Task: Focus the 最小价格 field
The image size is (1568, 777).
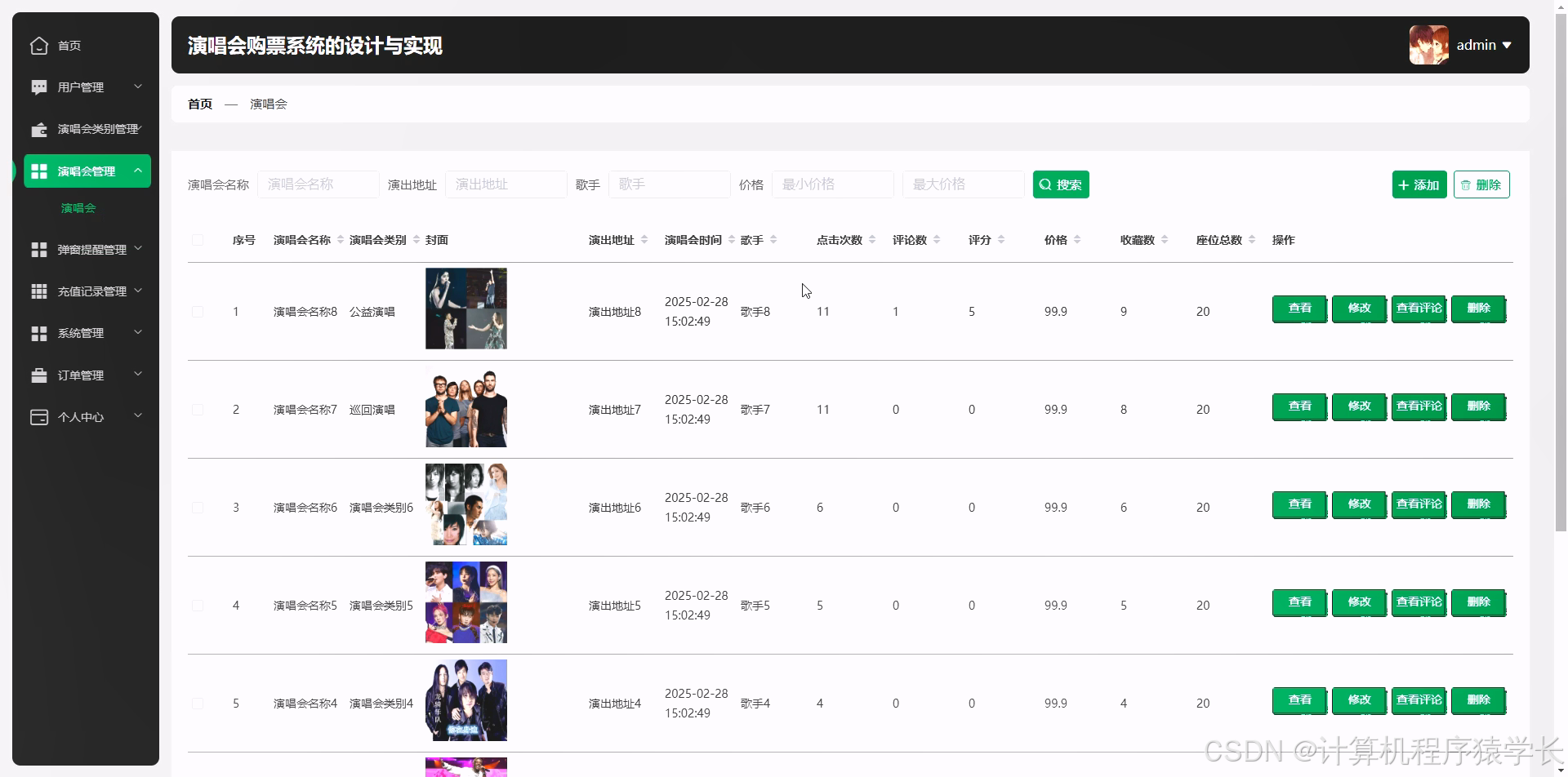Action: point(833,184)
